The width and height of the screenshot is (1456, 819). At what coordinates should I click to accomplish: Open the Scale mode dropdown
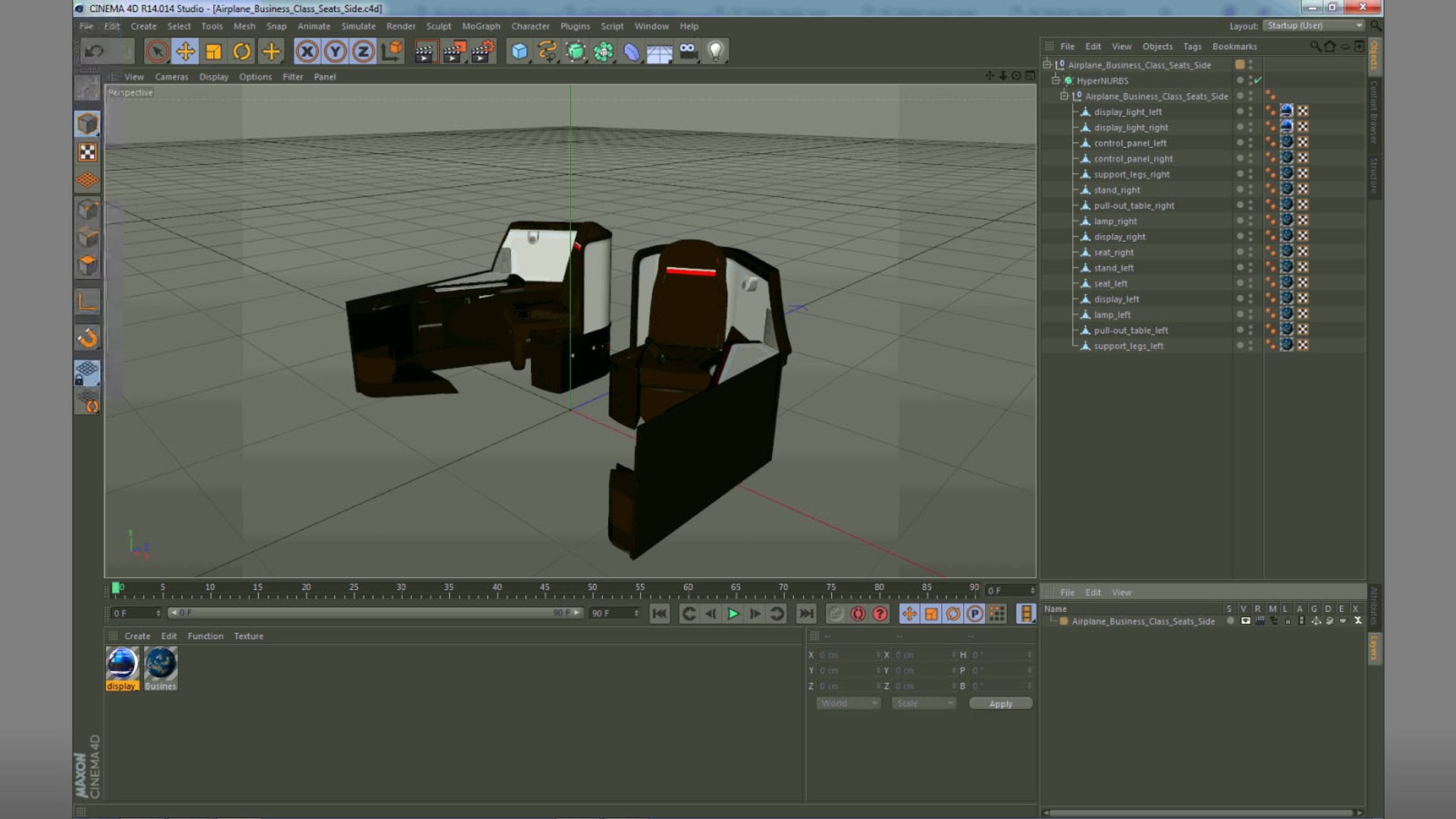(x=924, y=704)
